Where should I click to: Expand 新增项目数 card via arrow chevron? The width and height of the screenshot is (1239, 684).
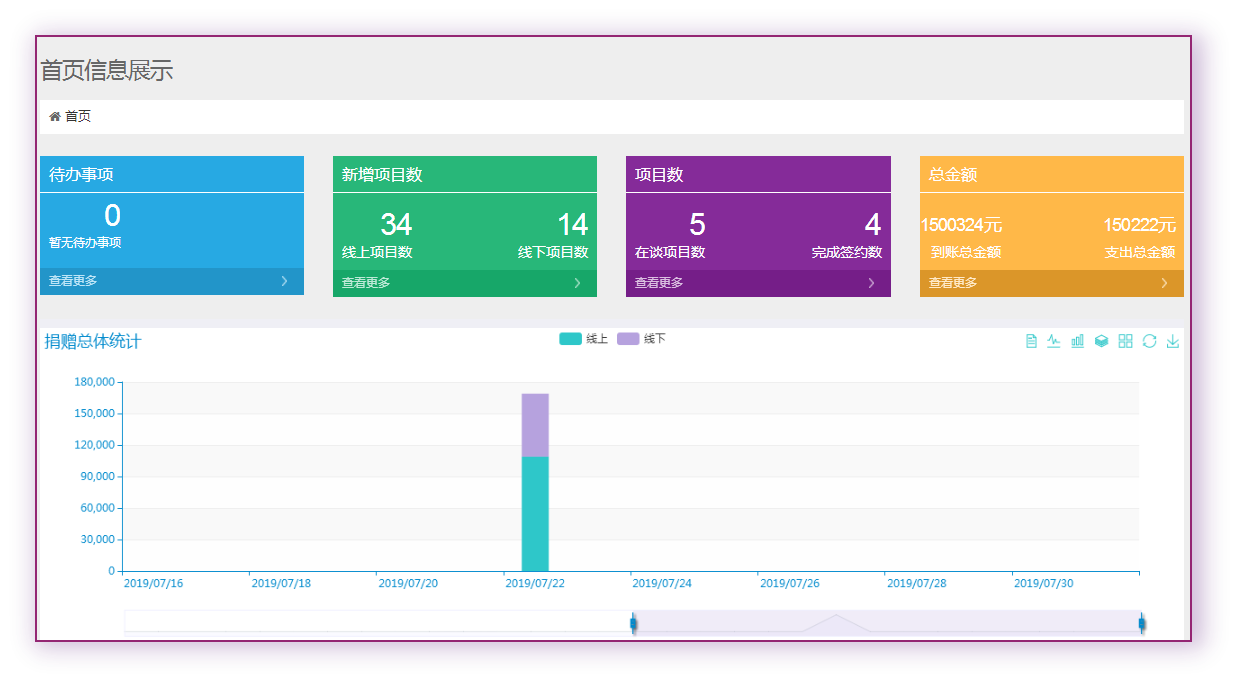(577, 283)
